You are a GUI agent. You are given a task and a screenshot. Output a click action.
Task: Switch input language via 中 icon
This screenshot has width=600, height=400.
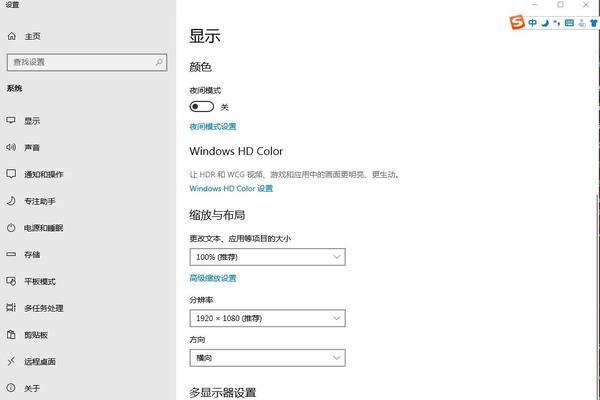(532, 23)
